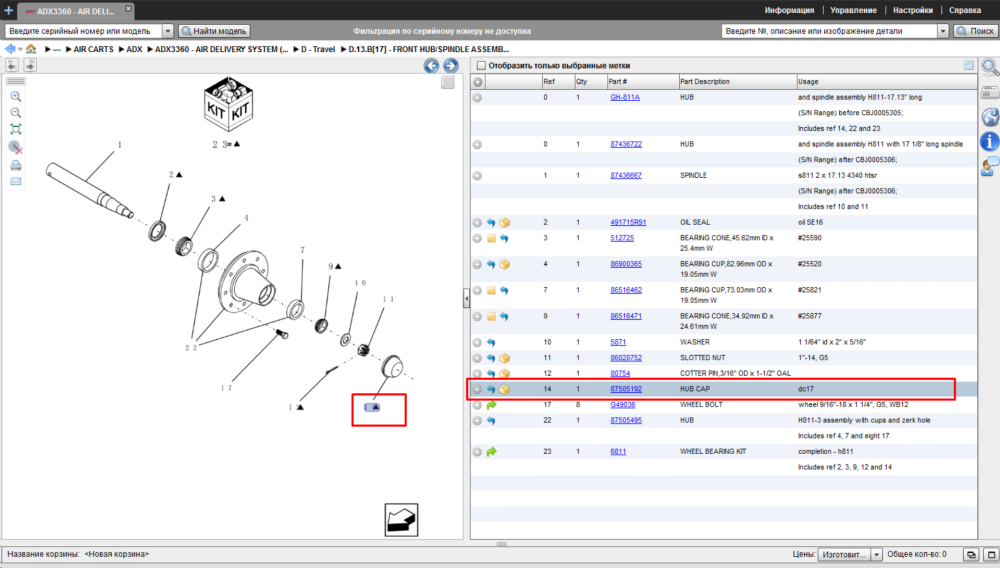Click the yellow note icon in 512725 row
The width and height of the screenshot is (1000, 568).
(x=491, y=238)
